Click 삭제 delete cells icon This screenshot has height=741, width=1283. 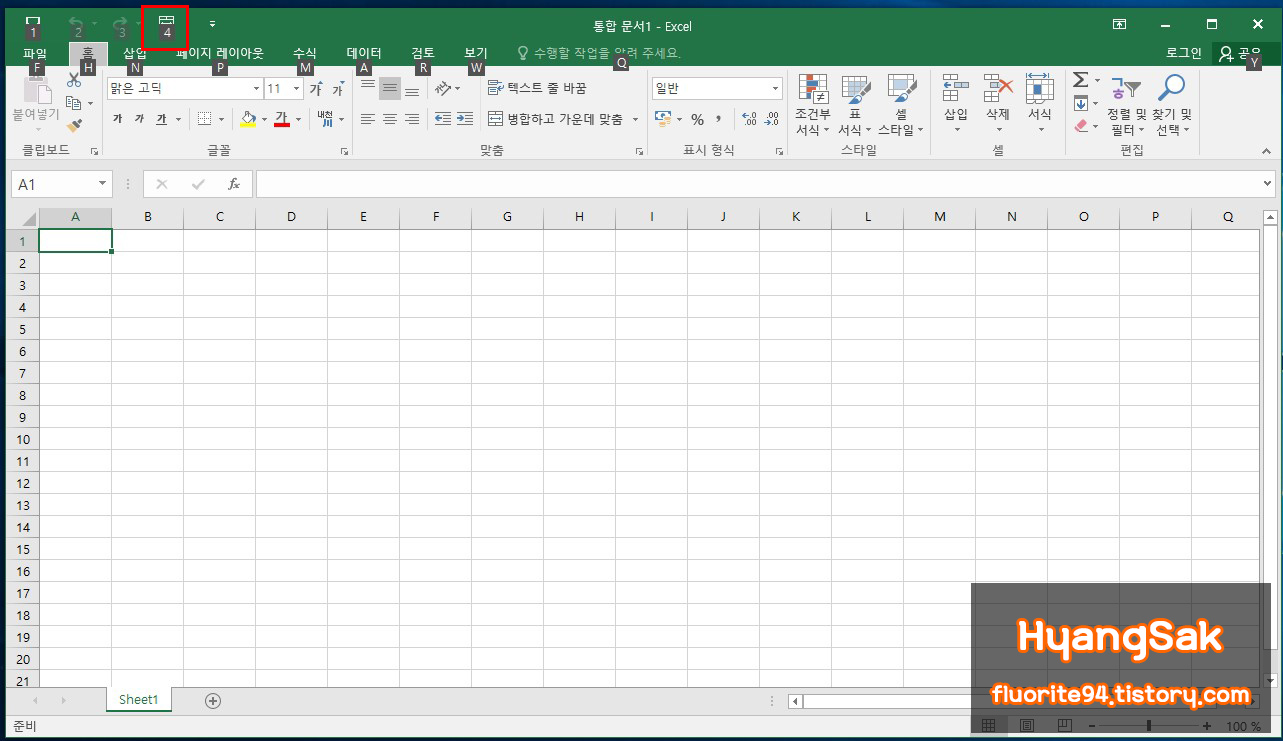[998, 89]
